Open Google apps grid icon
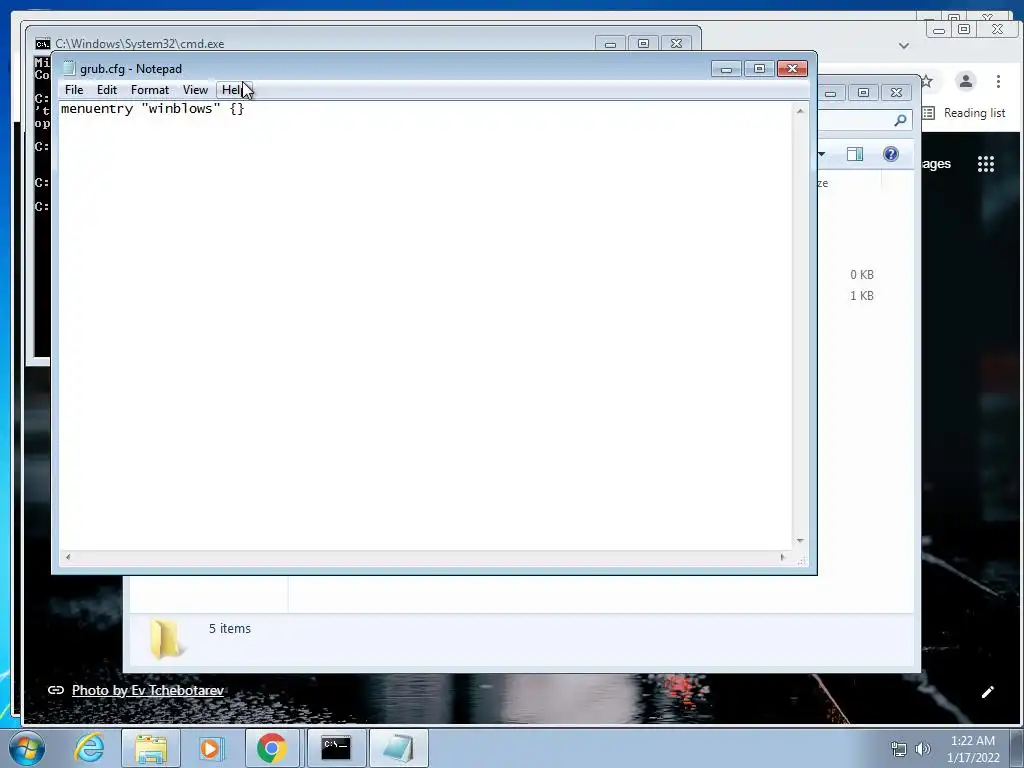This screenshot has height=768, width=1024. pos(985,164)
